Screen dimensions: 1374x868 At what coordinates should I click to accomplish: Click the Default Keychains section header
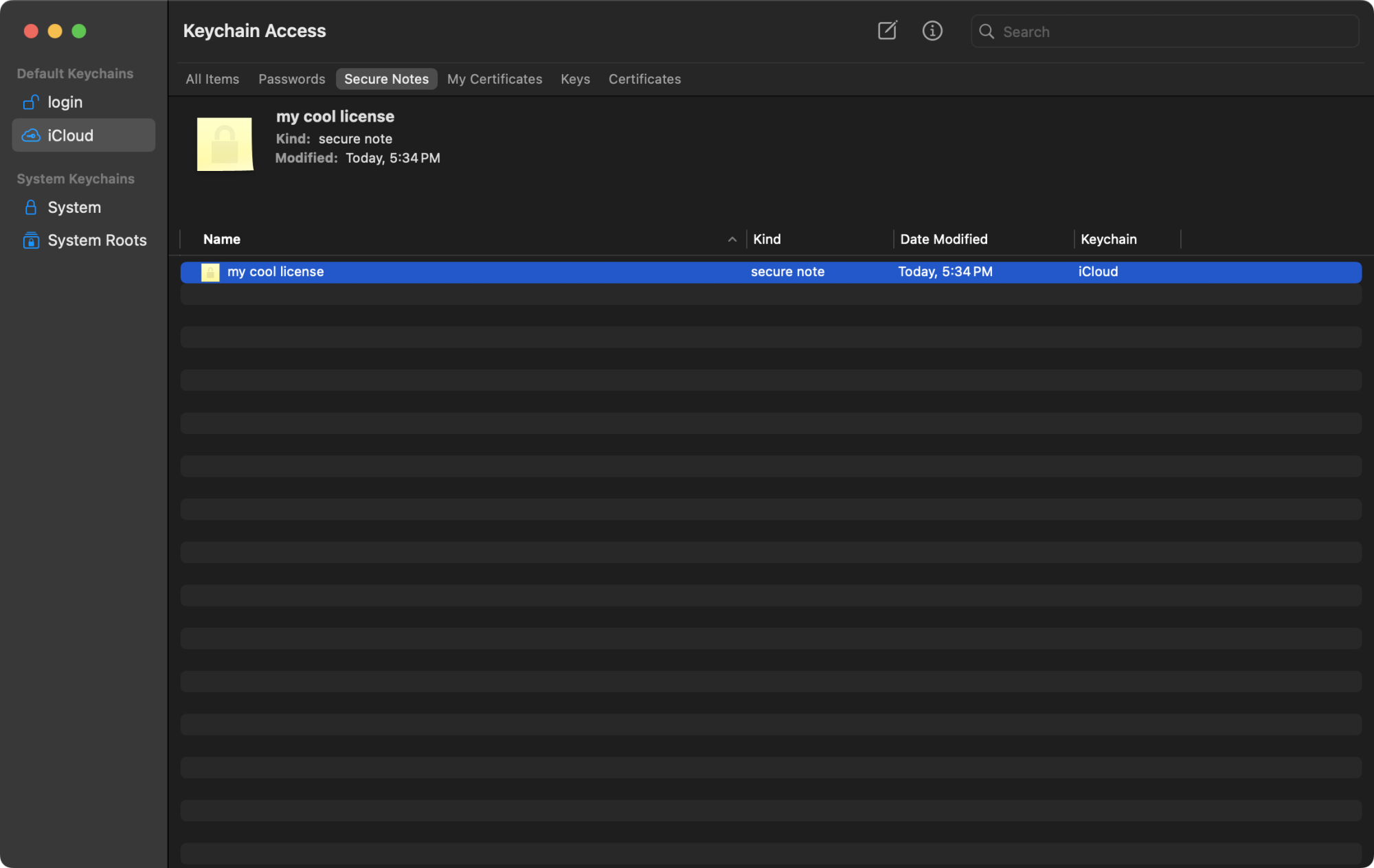coord(75,73)
